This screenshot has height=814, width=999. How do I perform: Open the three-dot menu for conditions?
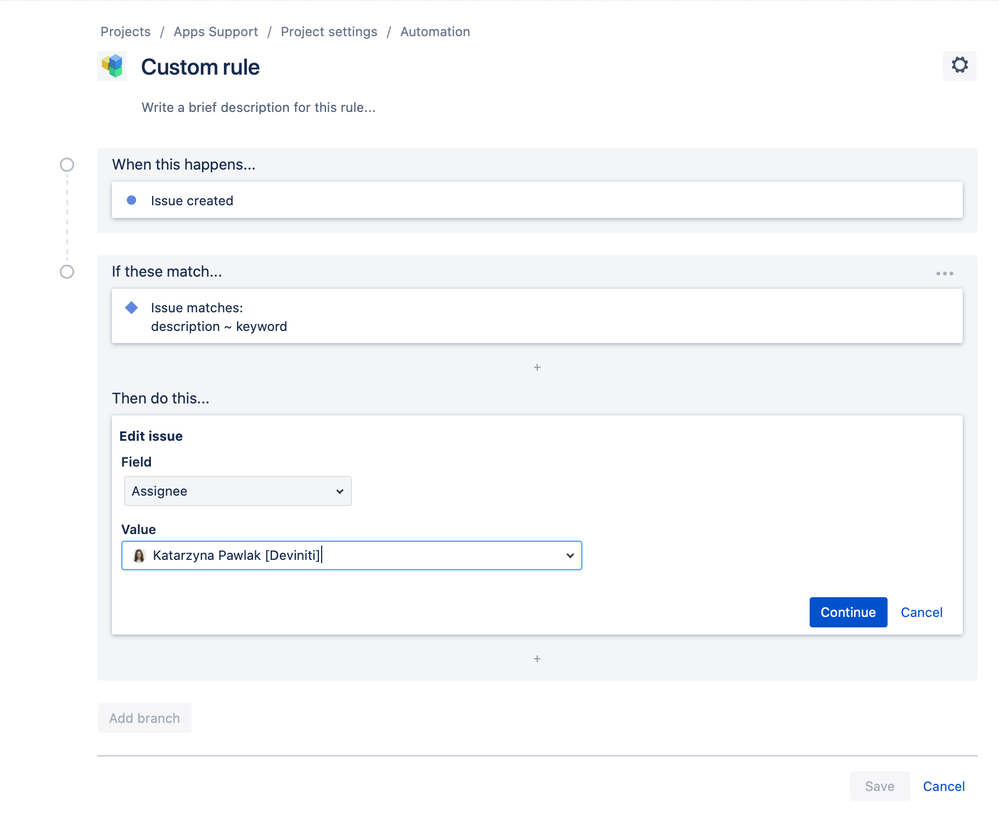(x=944, y=273)
